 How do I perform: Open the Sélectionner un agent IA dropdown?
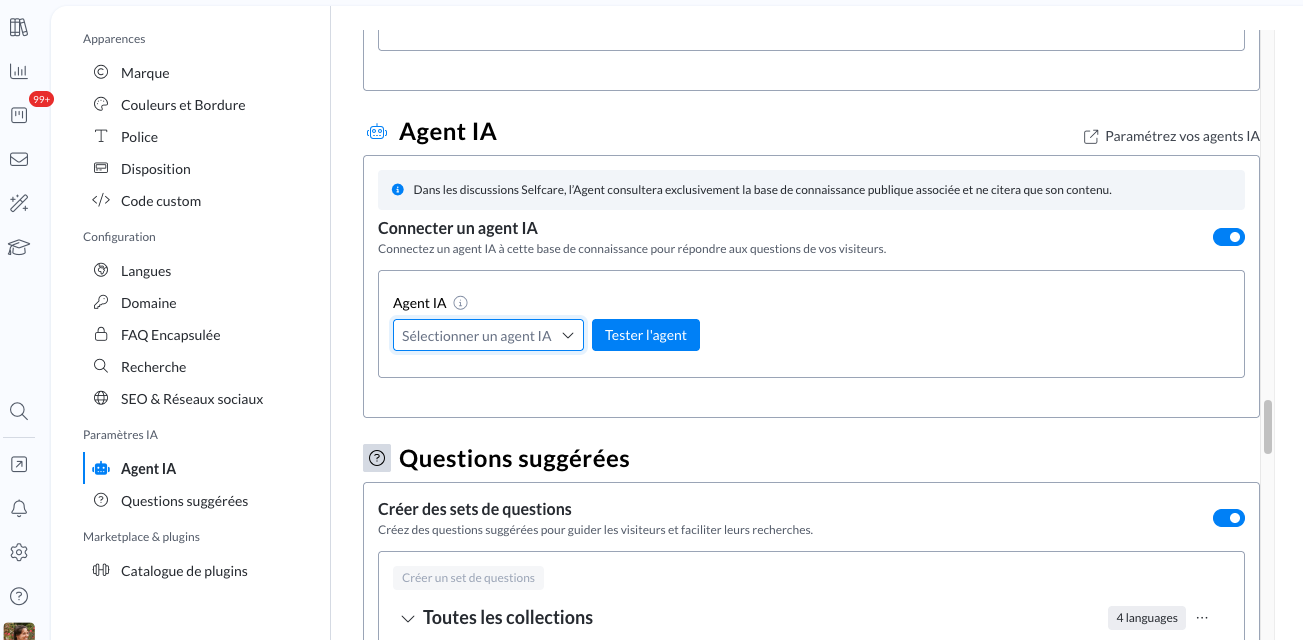click(x=488, y=336)
